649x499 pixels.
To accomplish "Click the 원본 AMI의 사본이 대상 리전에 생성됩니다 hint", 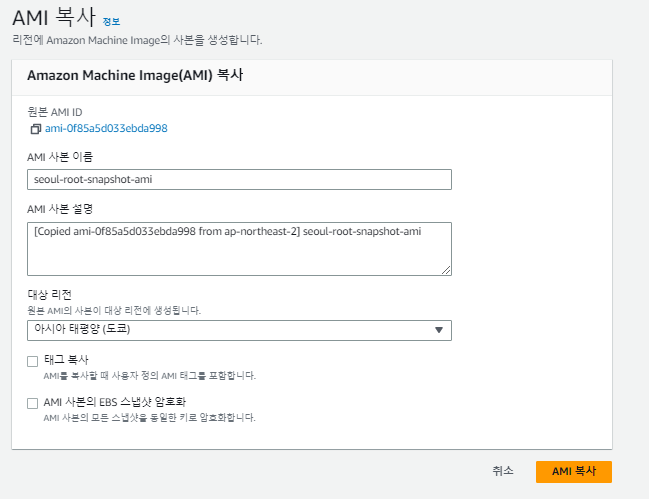I will [114, 310].
